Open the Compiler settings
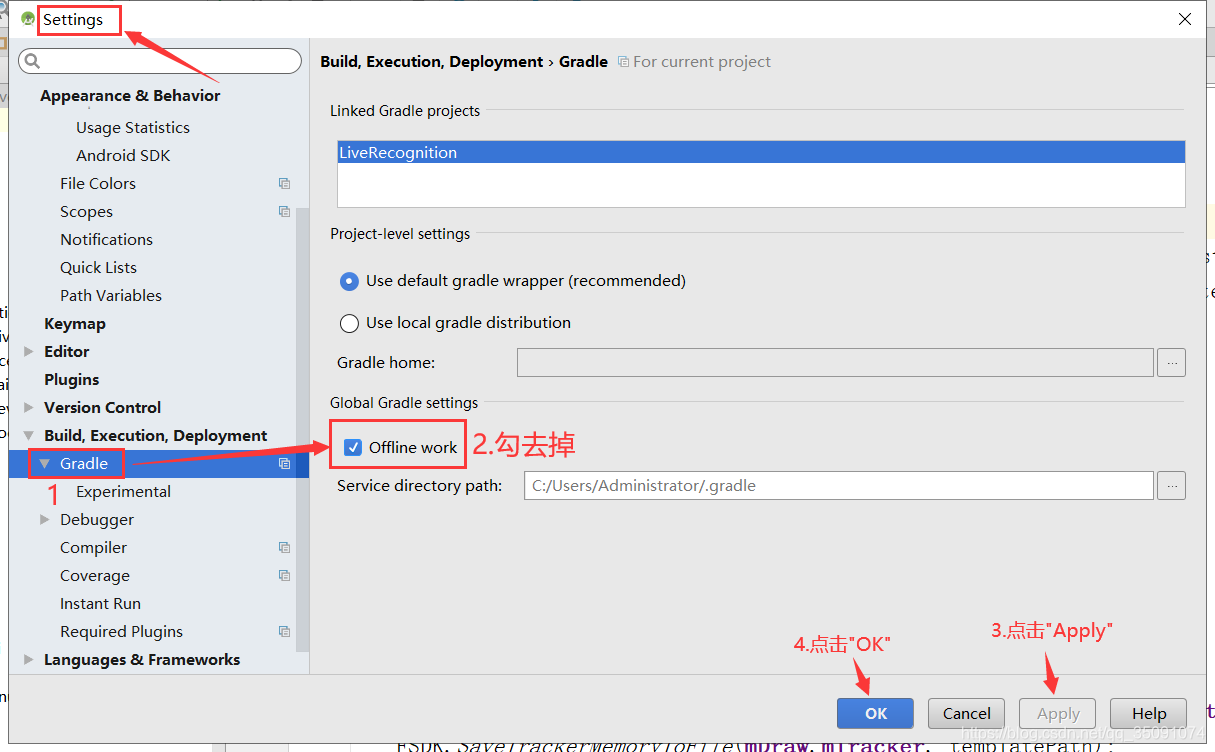 point(93,547)
